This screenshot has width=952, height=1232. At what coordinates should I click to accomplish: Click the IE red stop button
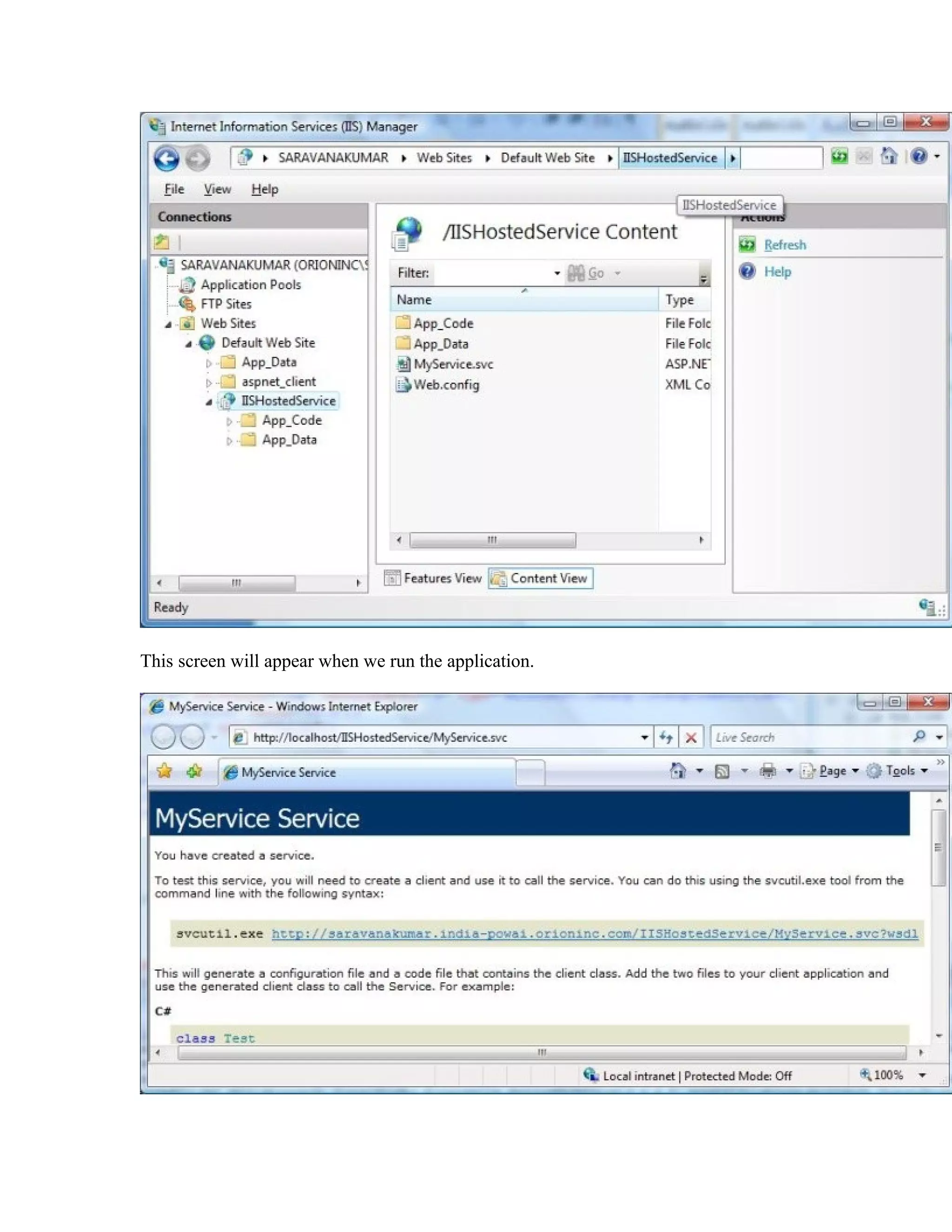(691, 737)
